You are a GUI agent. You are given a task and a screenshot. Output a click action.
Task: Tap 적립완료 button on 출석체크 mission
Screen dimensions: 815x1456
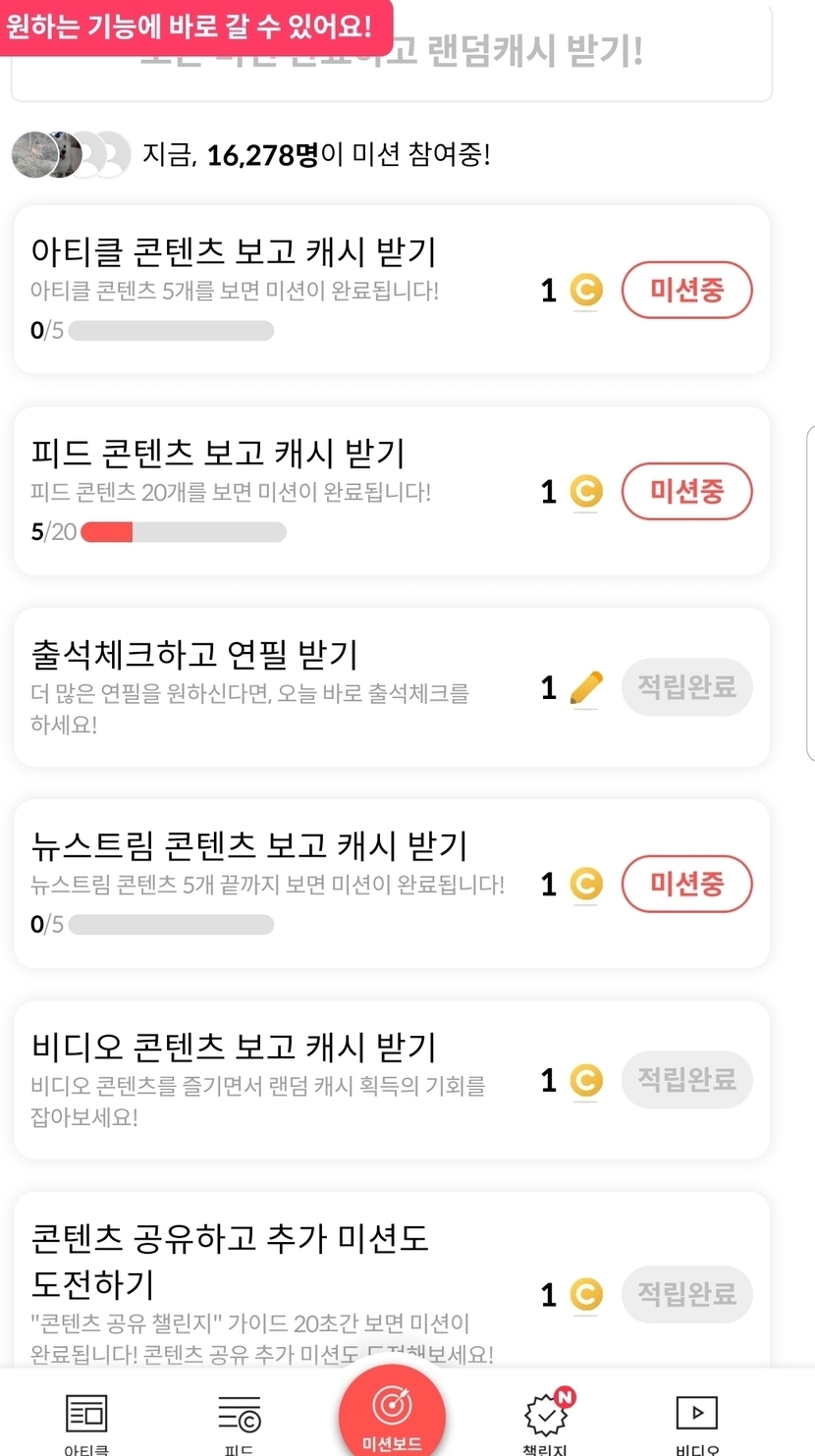pyautogui.click(x=686, y=687)
